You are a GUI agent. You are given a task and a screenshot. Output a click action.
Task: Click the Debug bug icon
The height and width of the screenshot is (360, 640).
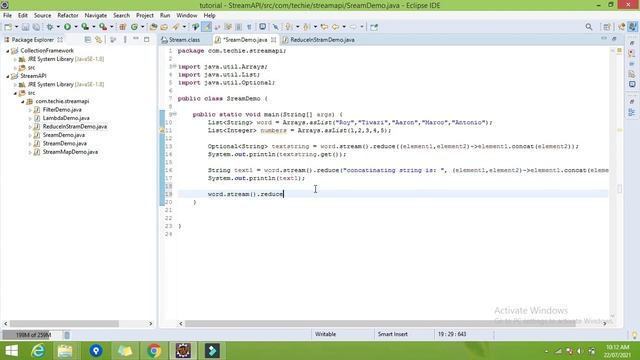tap(50, 27)
